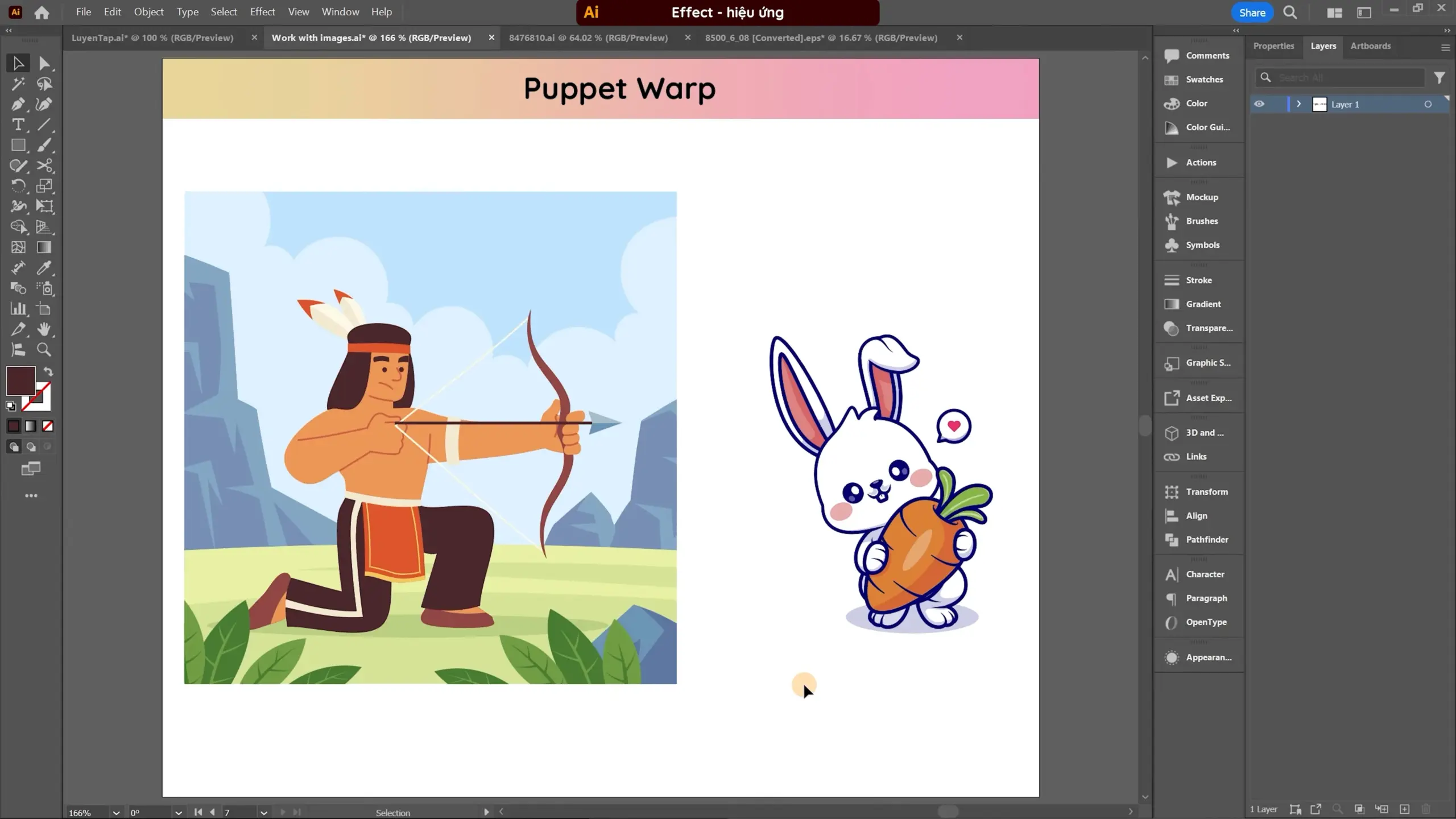Click Make/Release Clipping Mask icon

(1359, 809)
